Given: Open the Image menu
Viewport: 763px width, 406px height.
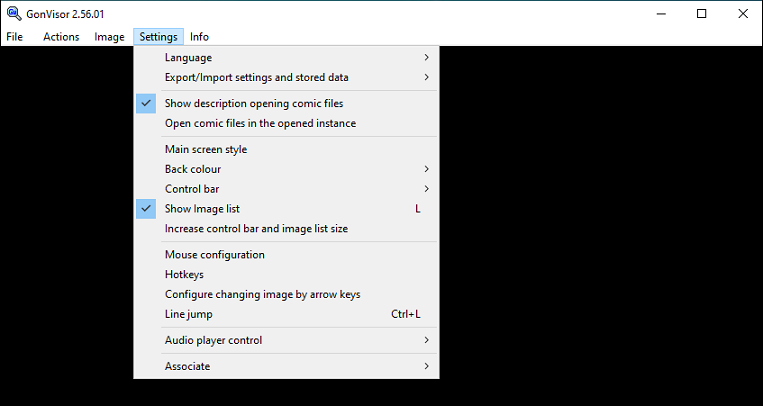Looking at the screenshot, I should (x=109, y=37).
